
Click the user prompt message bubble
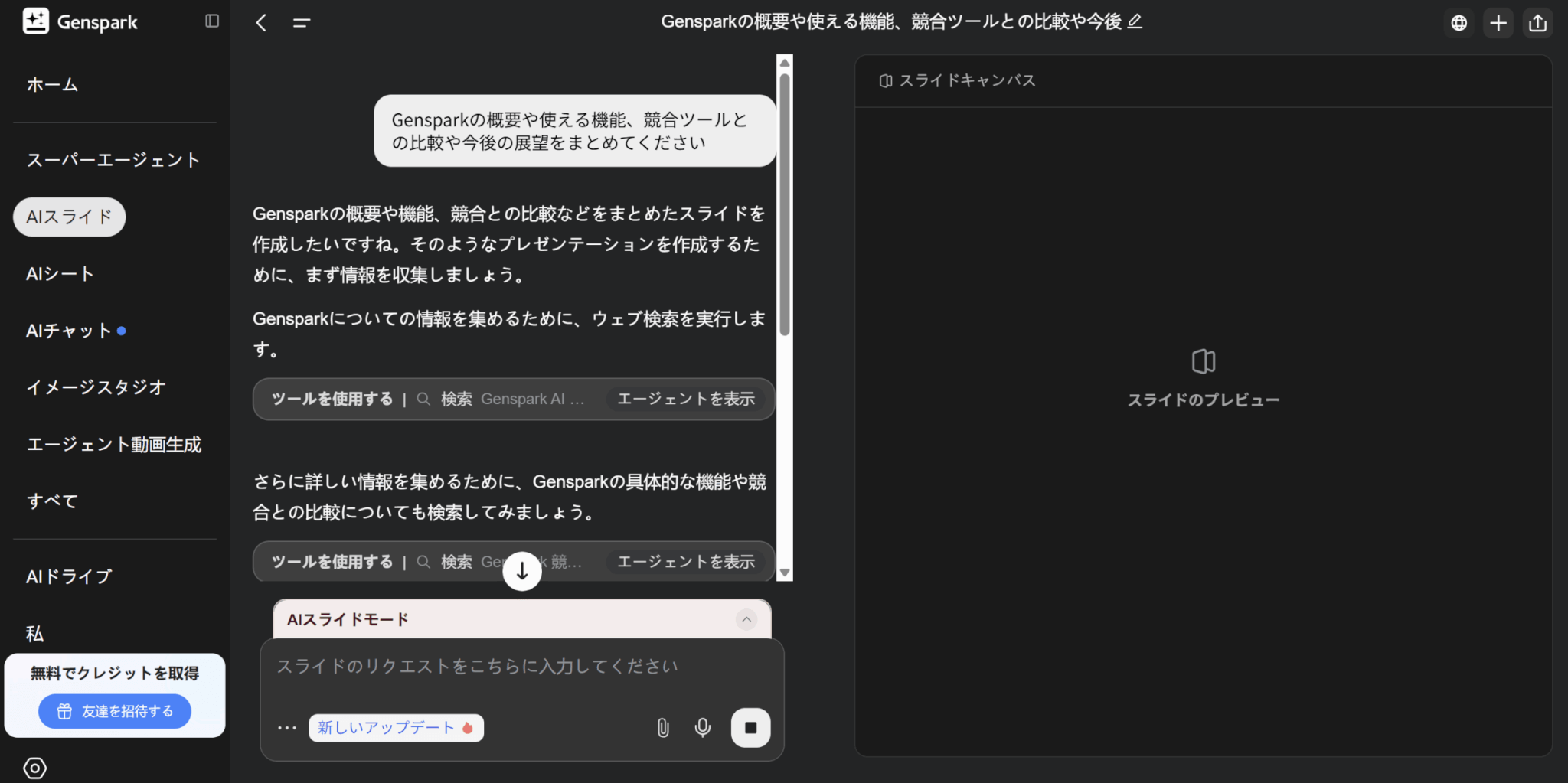(575, 131)
